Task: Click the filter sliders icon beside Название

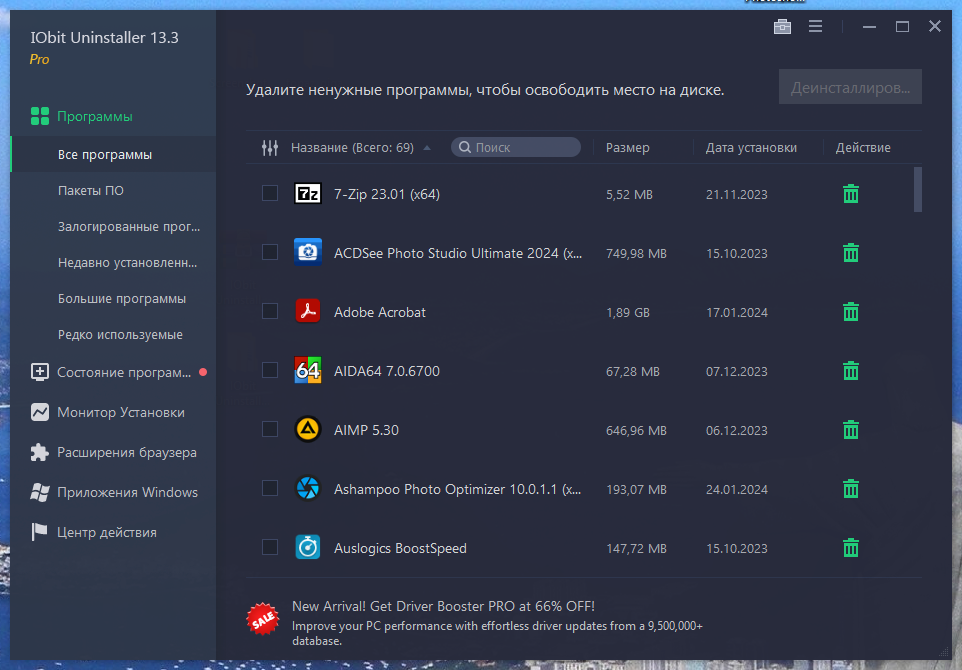Action: point(270,147)
